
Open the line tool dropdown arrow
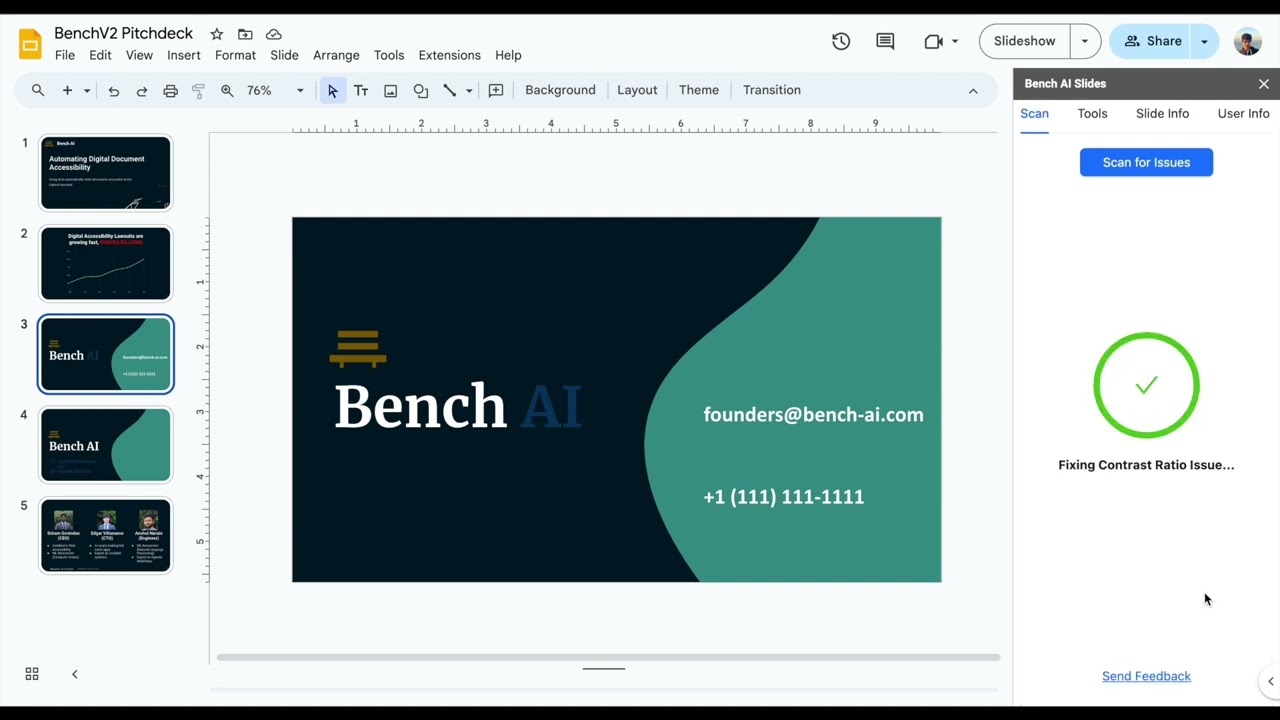468,90
